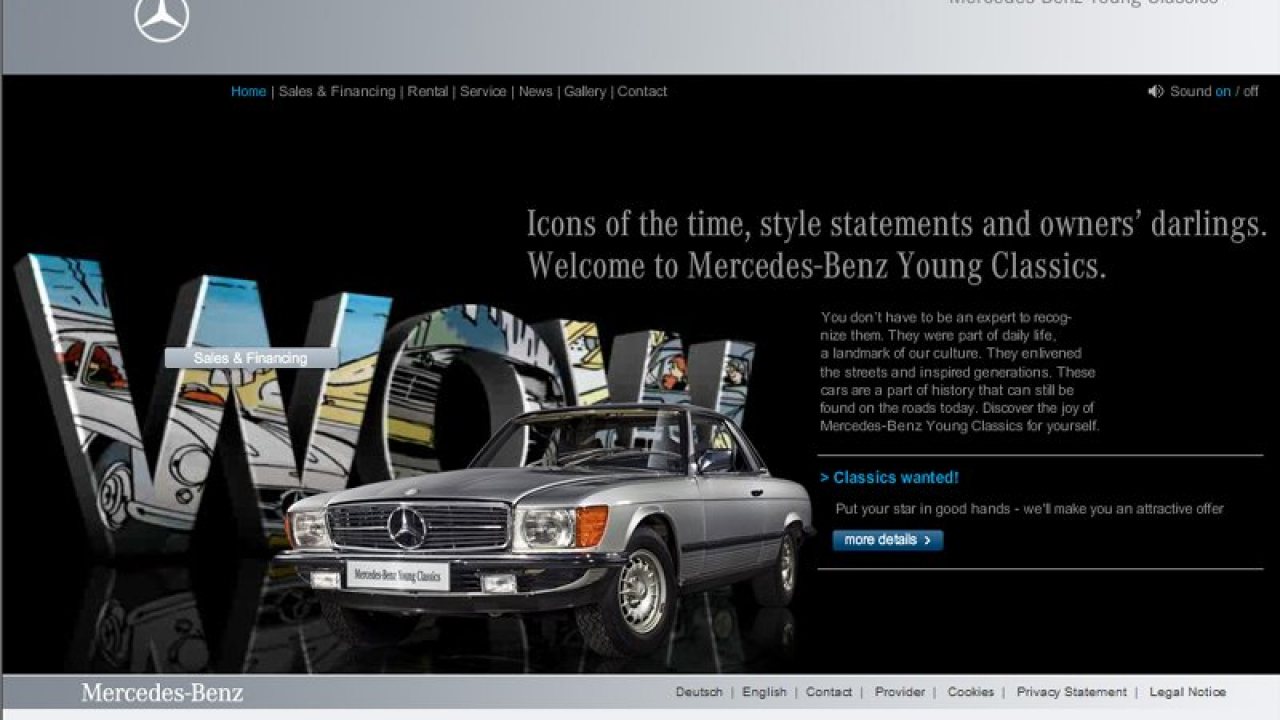
Task: Switch language to Deutsch
Action: tap(699, 692)
